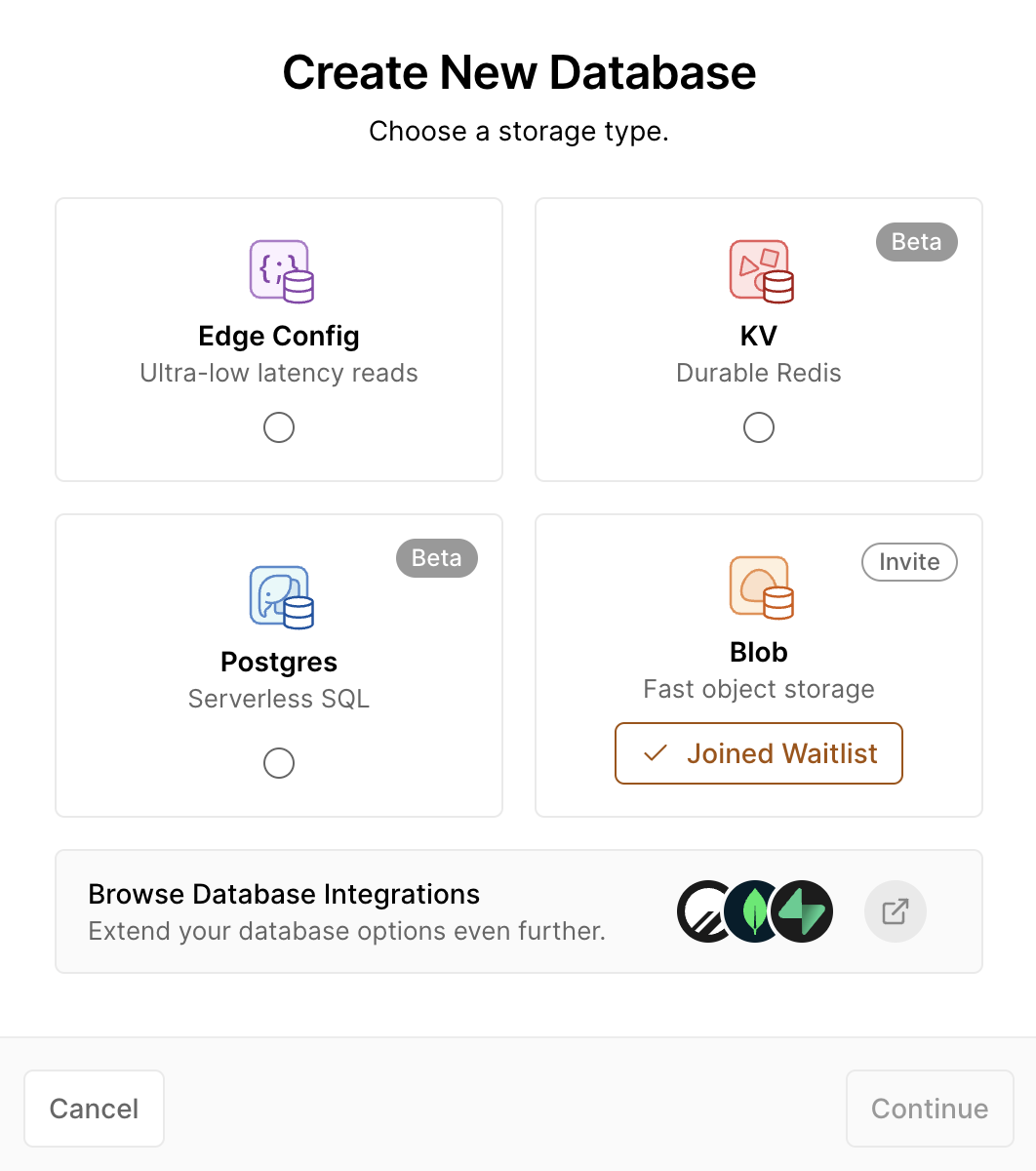Select the Edge Config card

point(279,340)
